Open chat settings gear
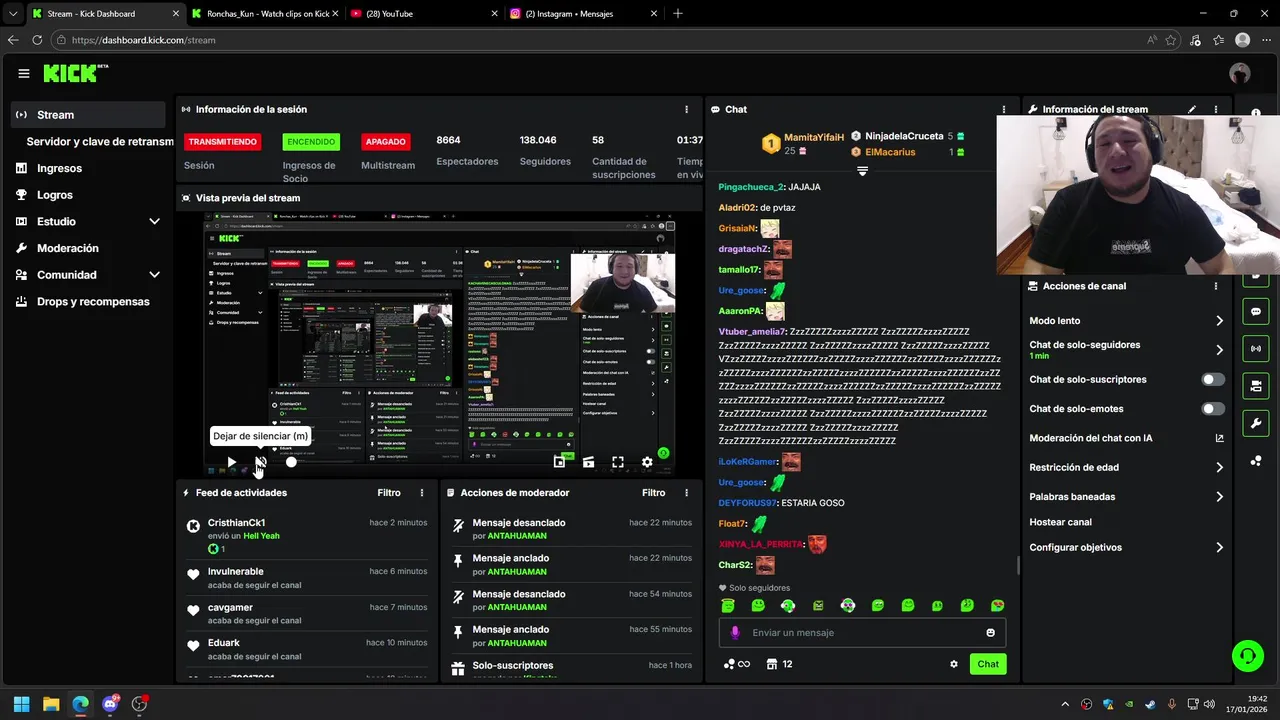The width and height of the screenshot is (1280, 720). [x=954, y=664]
